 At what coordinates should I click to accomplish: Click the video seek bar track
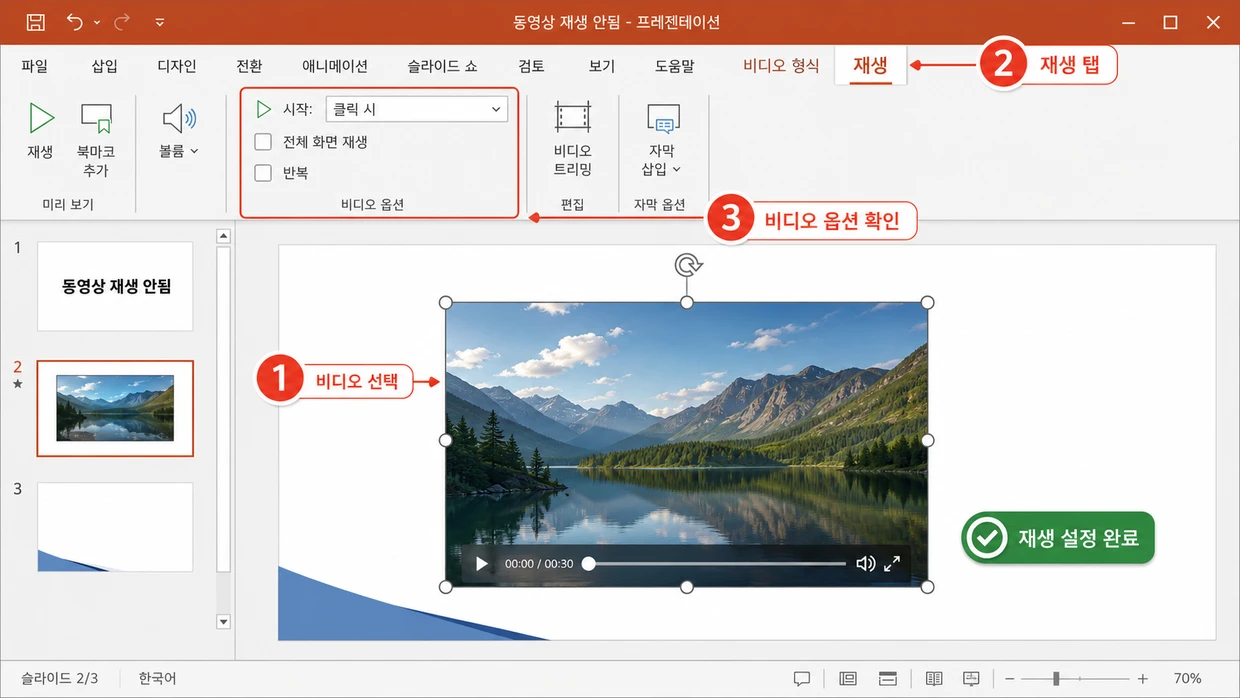click(716, 564)
